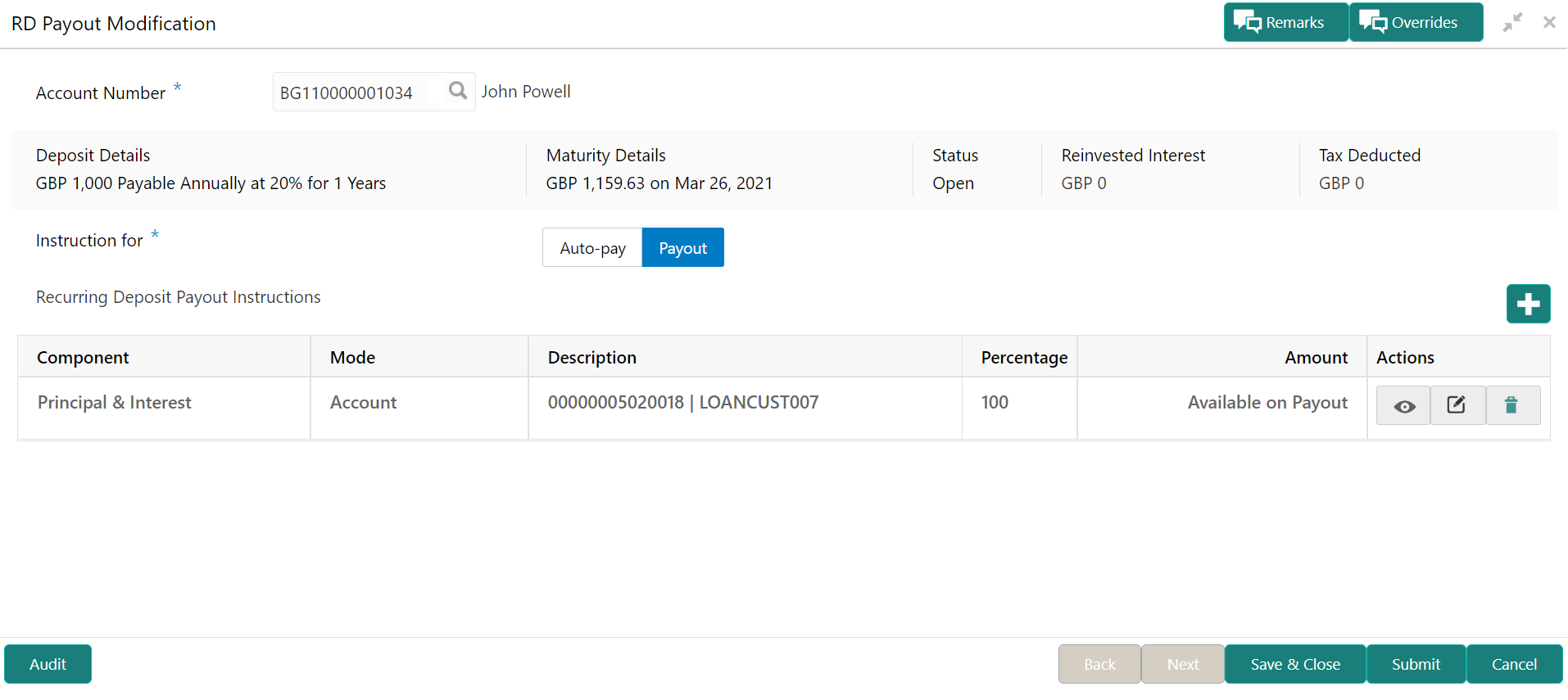Proceed with the Next button

[1182, 664]
